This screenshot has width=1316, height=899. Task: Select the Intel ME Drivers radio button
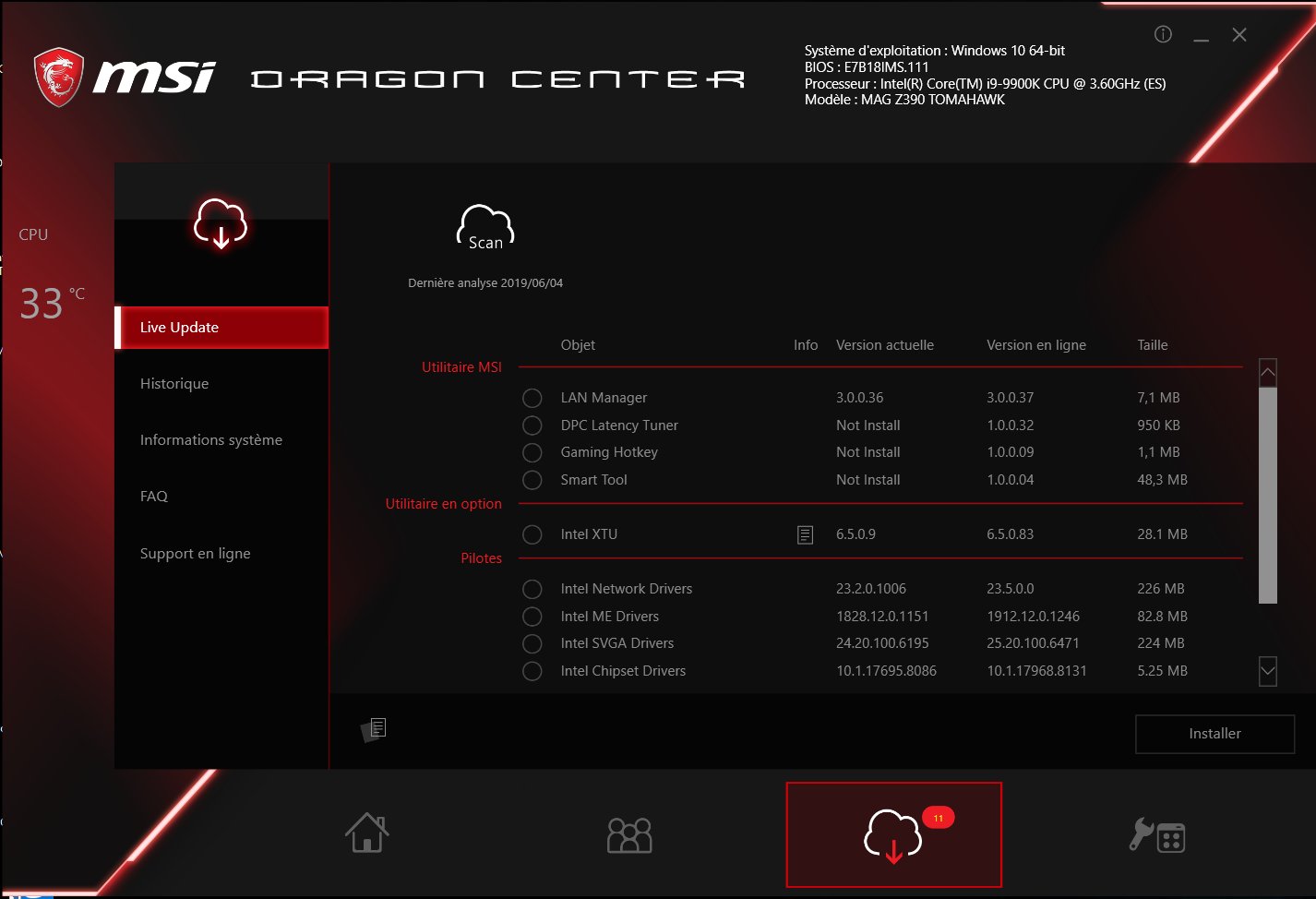(532, 617)
